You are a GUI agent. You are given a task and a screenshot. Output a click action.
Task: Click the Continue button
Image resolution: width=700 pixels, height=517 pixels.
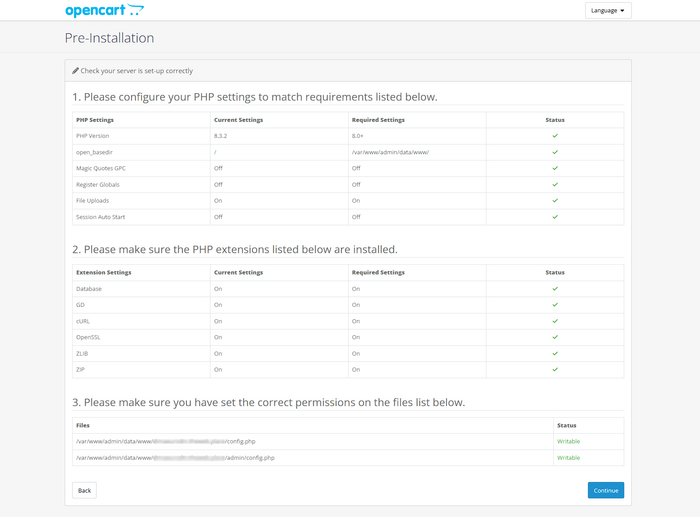pos(605,490)
